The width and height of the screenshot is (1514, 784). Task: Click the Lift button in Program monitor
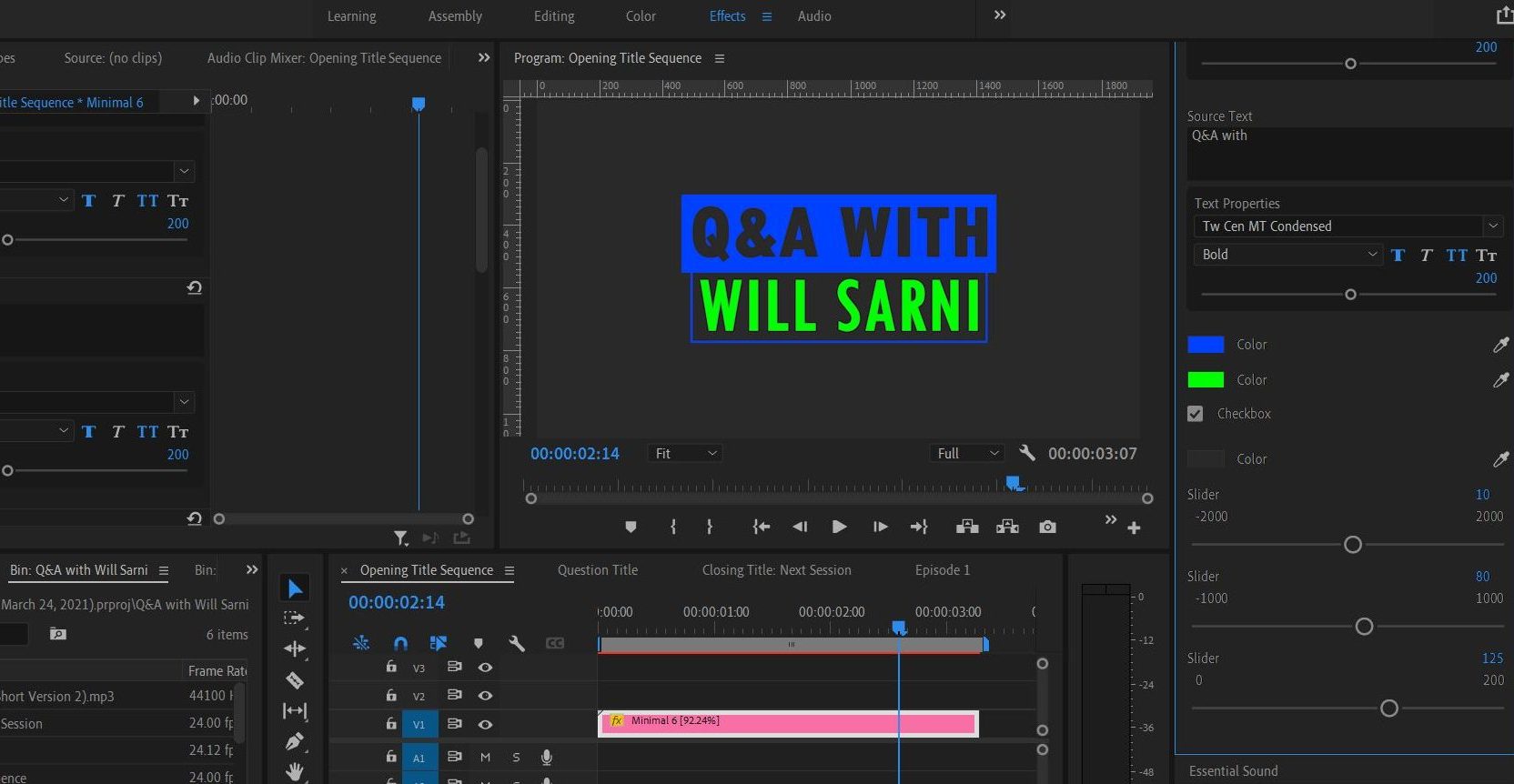(967, 527)
